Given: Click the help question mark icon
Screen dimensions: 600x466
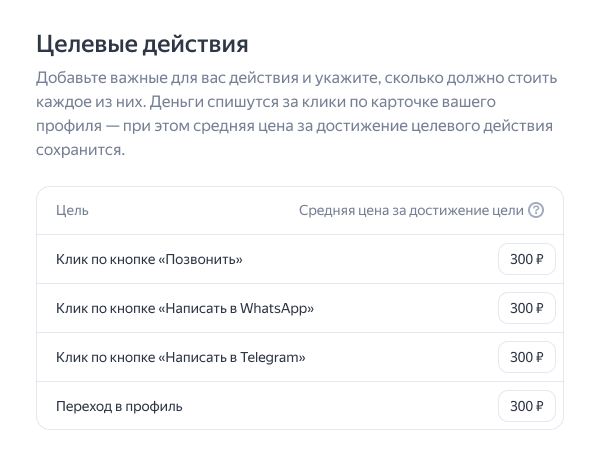Looking at the screenshot, I should point(536,210).
